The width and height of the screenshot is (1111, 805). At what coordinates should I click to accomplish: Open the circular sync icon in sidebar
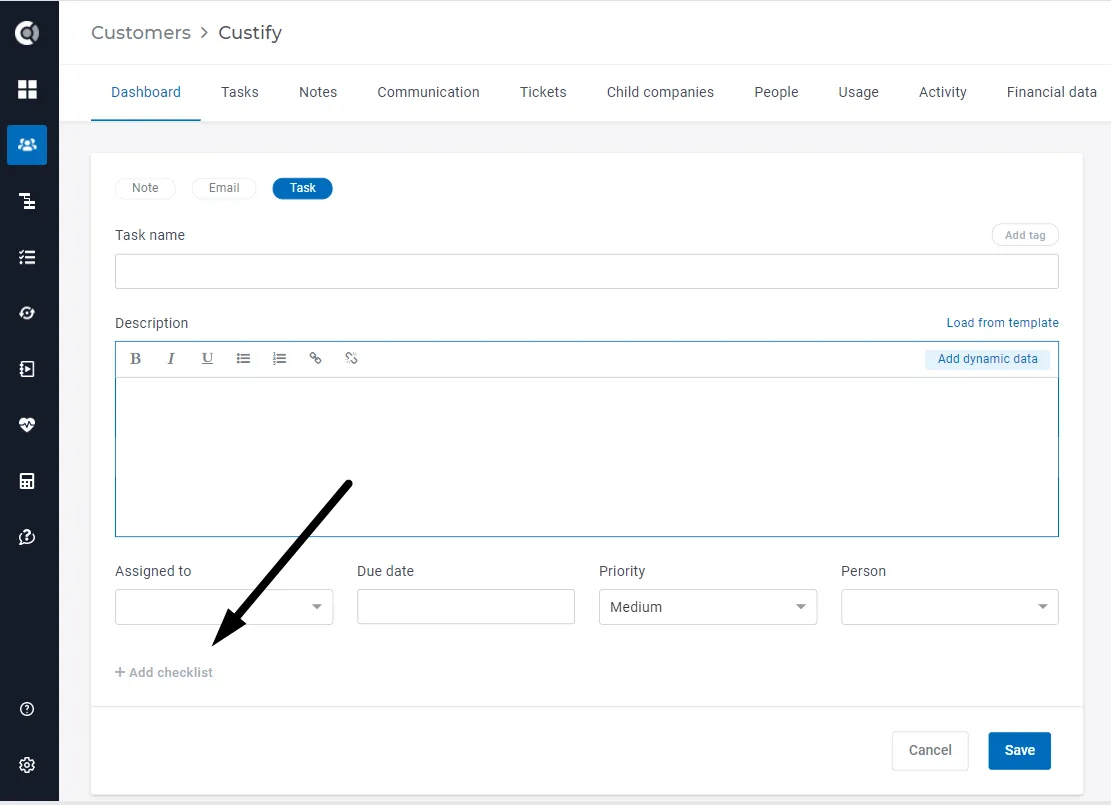point(27,313)
